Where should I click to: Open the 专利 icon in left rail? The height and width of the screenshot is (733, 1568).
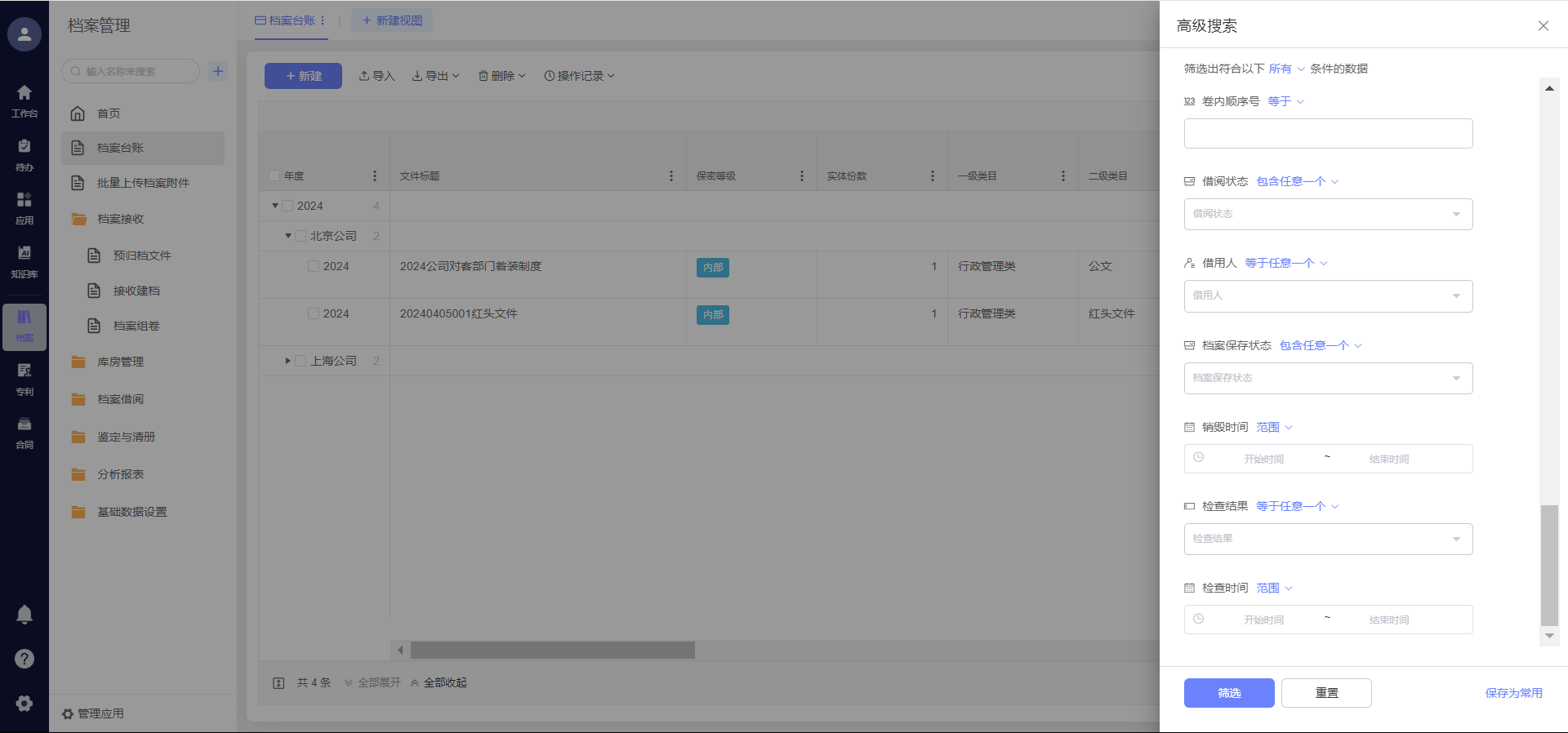(x=24, y=379)
